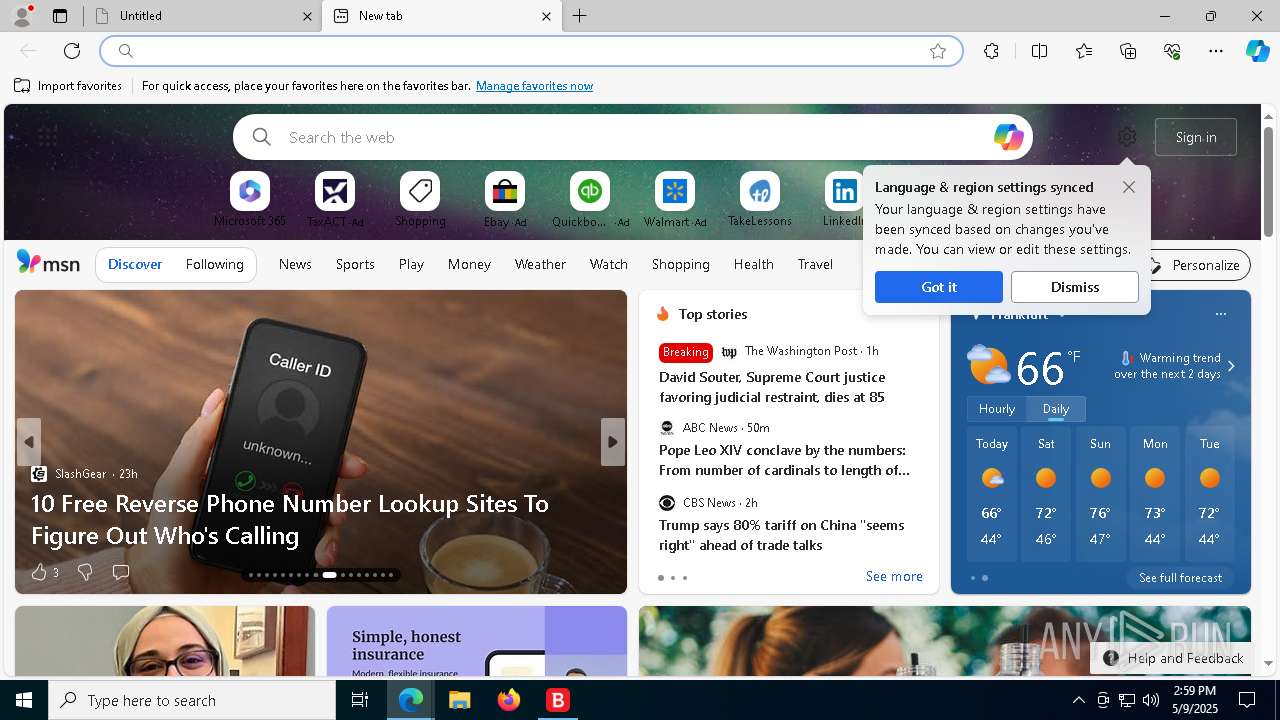Open the Windows Start menu

click(x=24, y=700)
